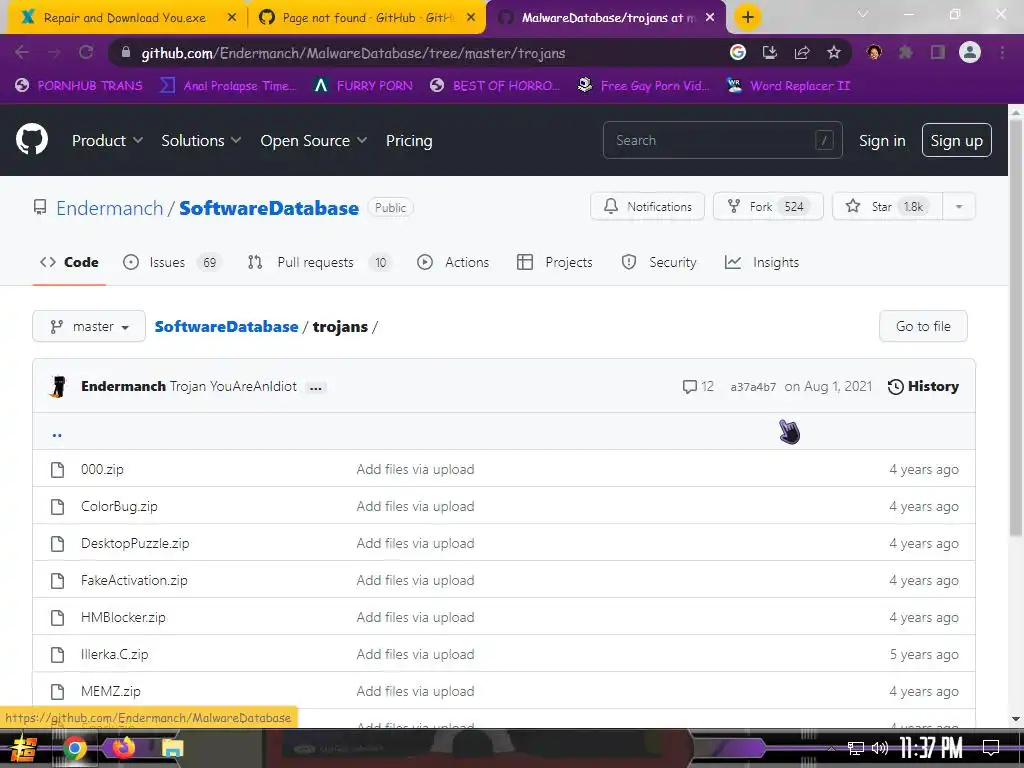
Task: Open the tab search chevron
Action: (x=862, y=14)
